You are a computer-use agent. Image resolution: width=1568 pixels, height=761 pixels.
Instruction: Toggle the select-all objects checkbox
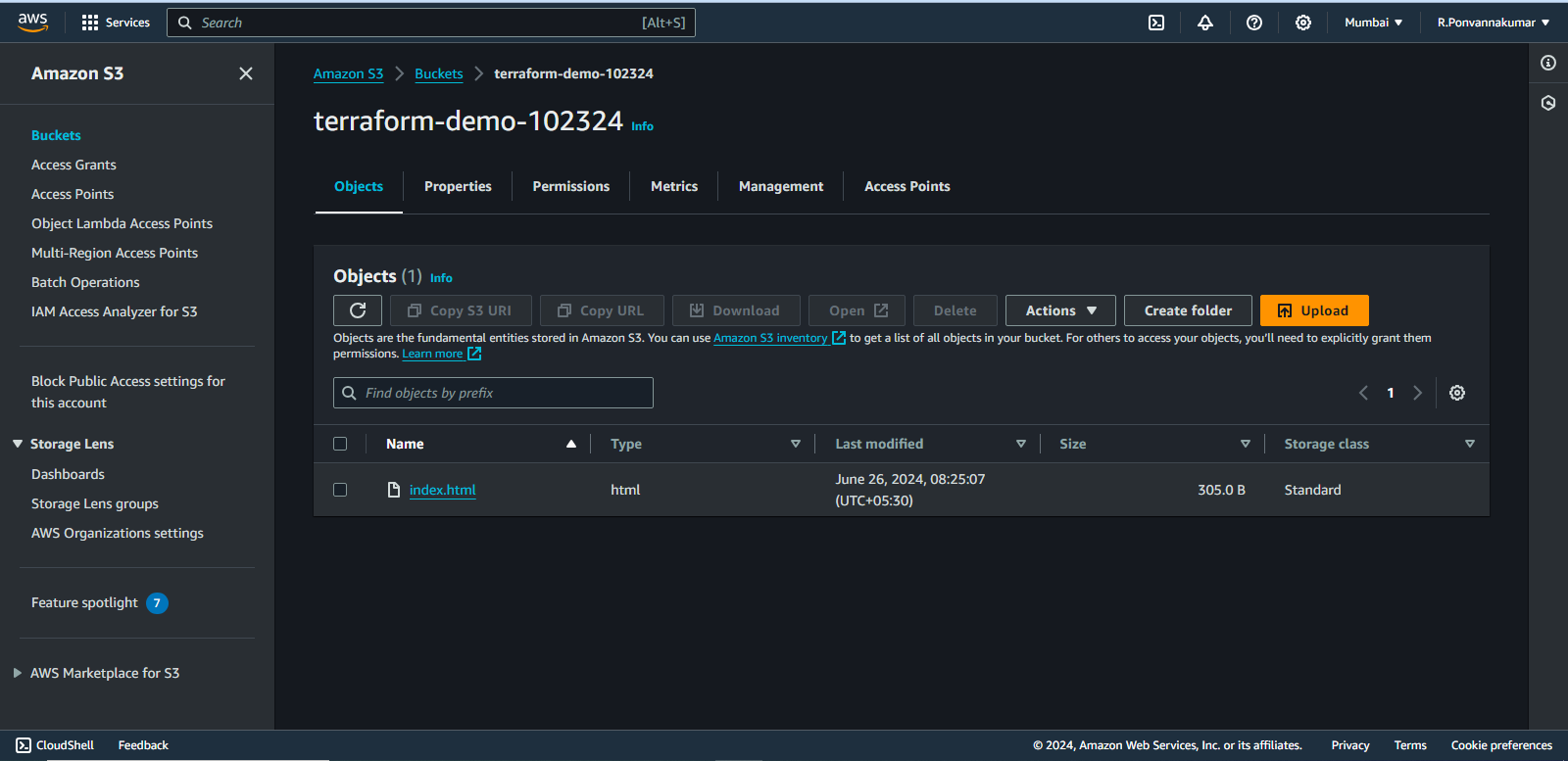tap(340, 444)
